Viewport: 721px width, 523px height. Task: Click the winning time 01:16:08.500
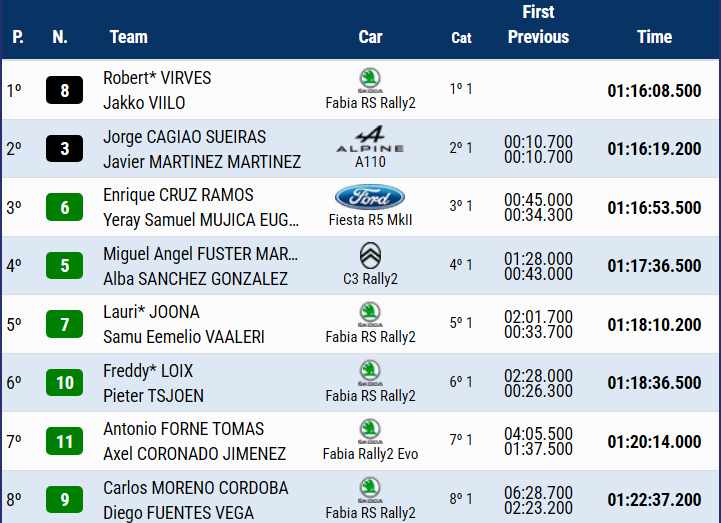point(654,91)
